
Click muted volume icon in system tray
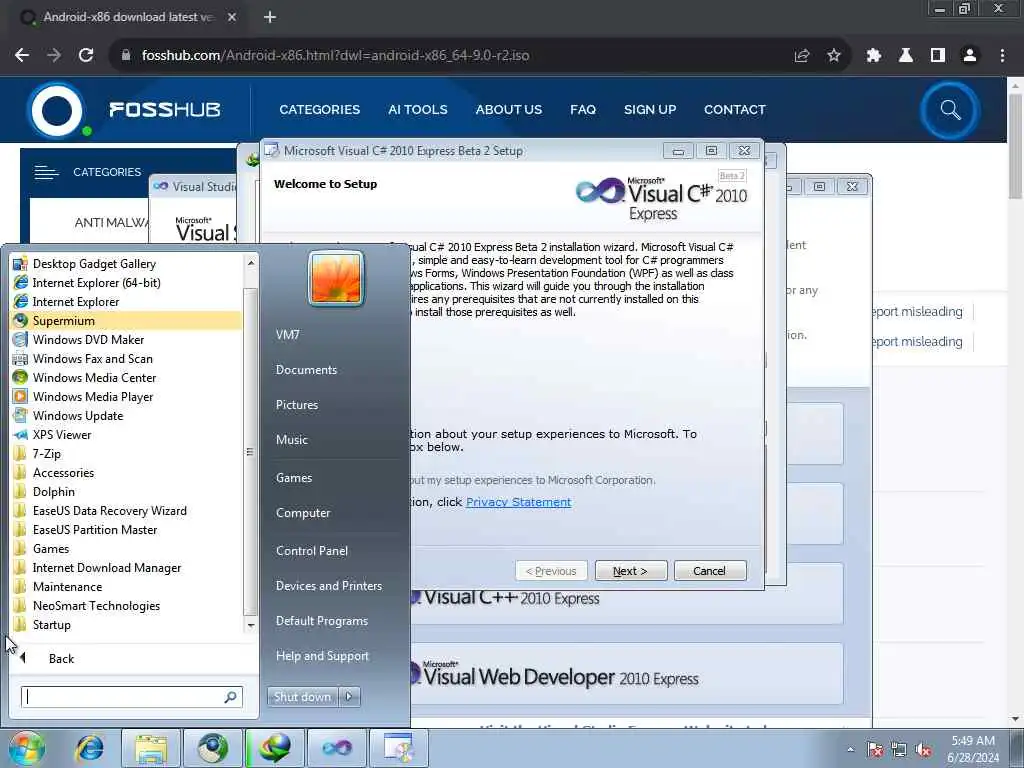tap(923, 750)
